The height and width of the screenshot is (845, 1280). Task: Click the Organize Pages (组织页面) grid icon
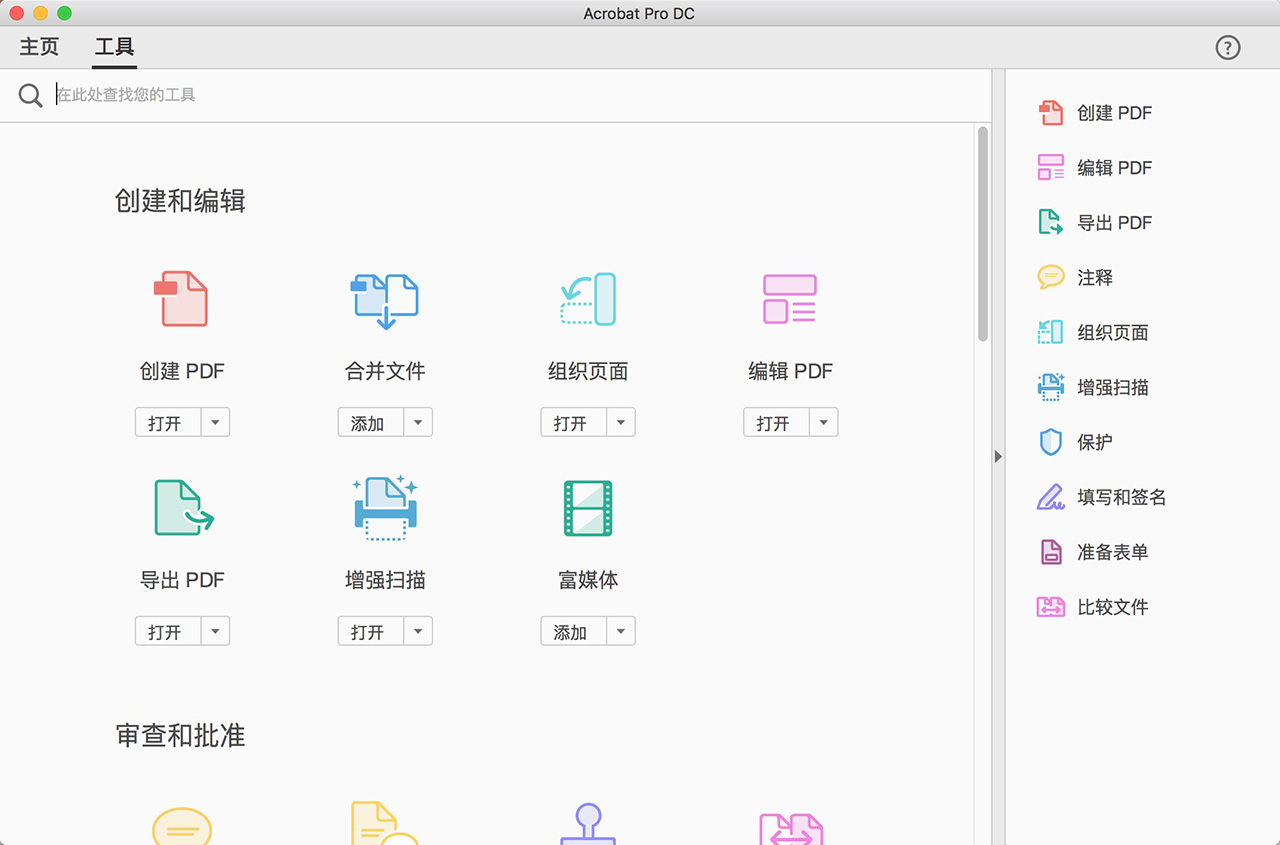(588, 299)
